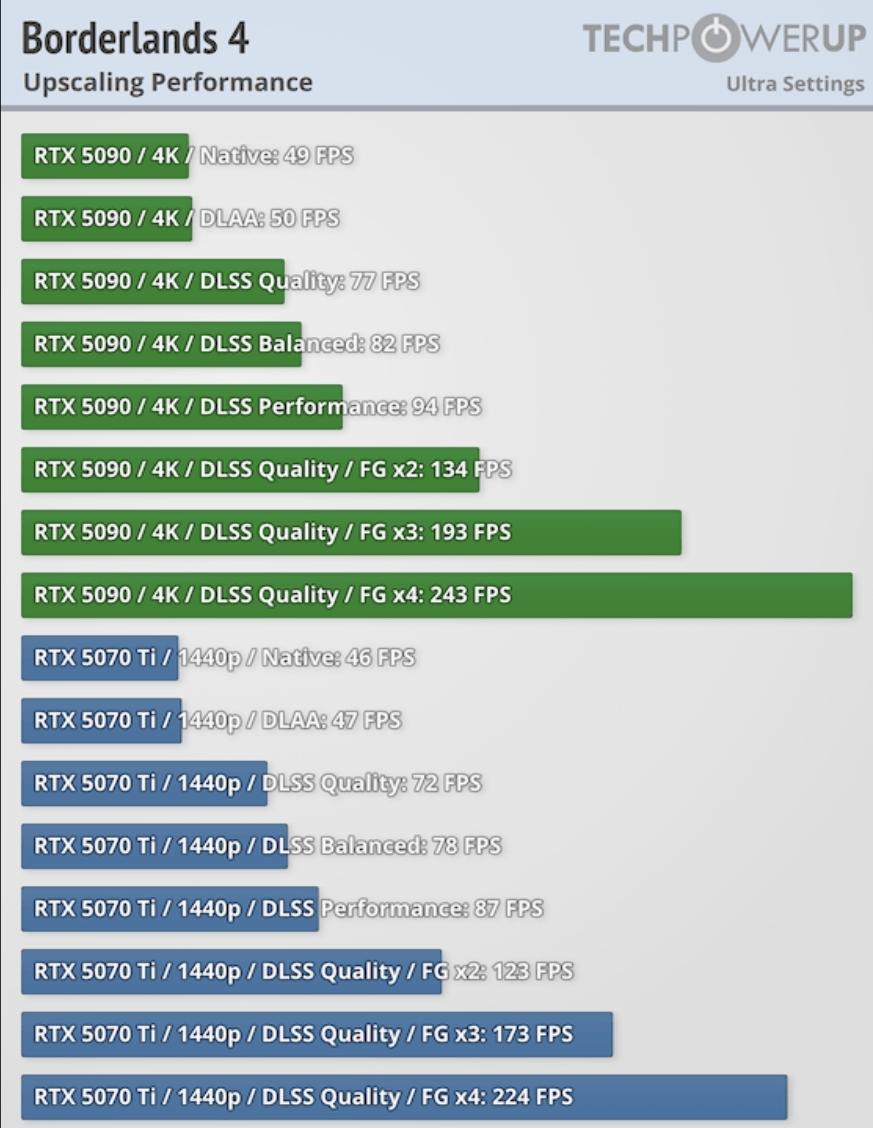873x1128 pixels.
Task: Select the RTX 5070 Ti DLSS Performance 87 FPS bar
Action: click(170, 909)
